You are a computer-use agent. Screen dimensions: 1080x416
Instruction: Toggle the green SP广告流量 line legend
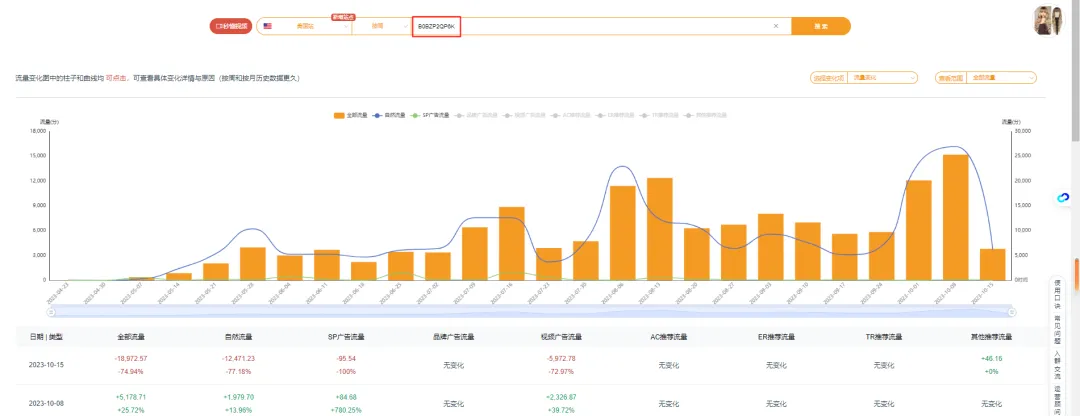click(x=430, y=115)
